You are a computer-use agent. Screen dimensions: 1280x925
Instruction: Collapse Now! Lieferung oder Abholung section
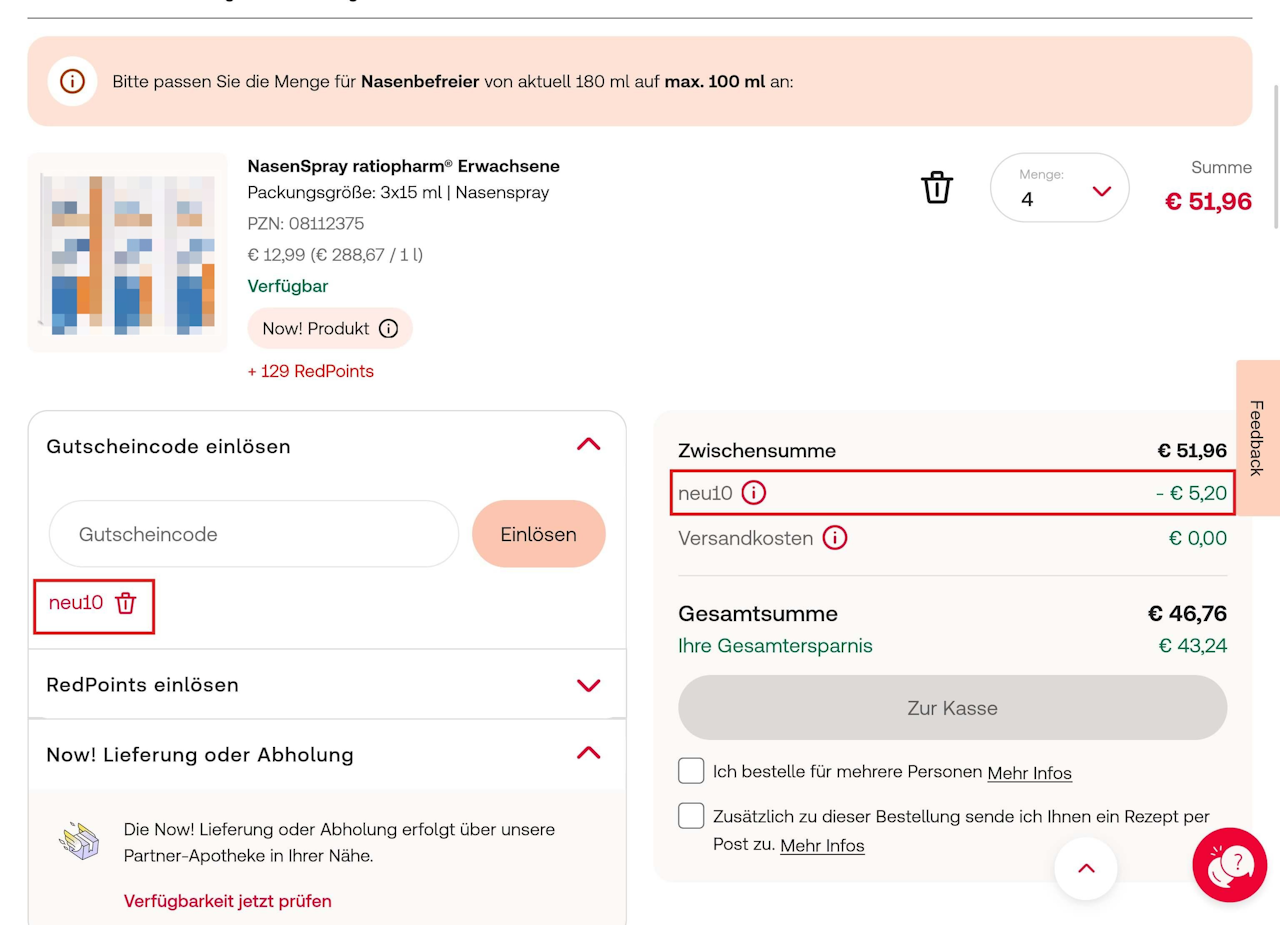[x=589, y=753]
